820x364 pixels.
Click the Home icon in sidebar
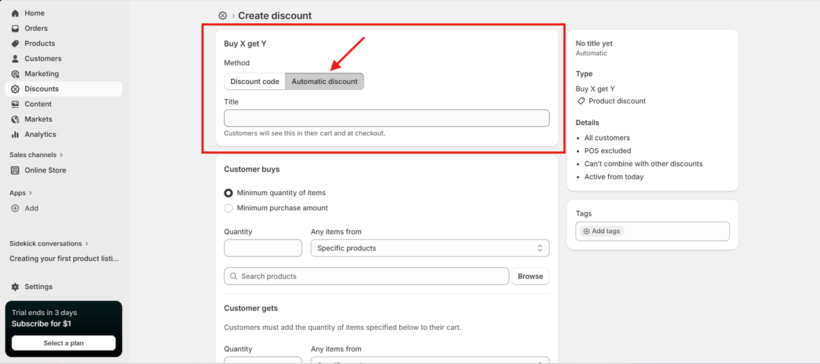click(x=15, y=13)
